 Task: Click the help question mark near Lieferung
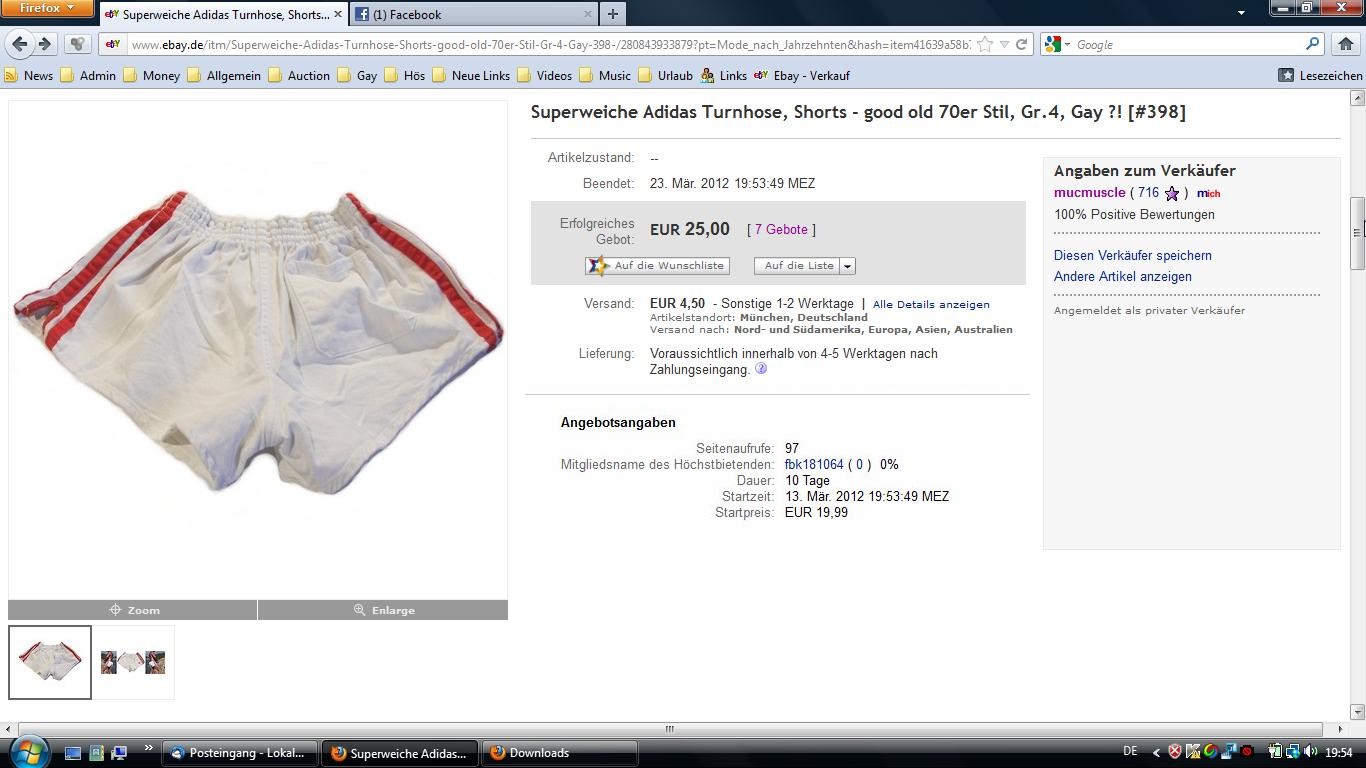761,369
